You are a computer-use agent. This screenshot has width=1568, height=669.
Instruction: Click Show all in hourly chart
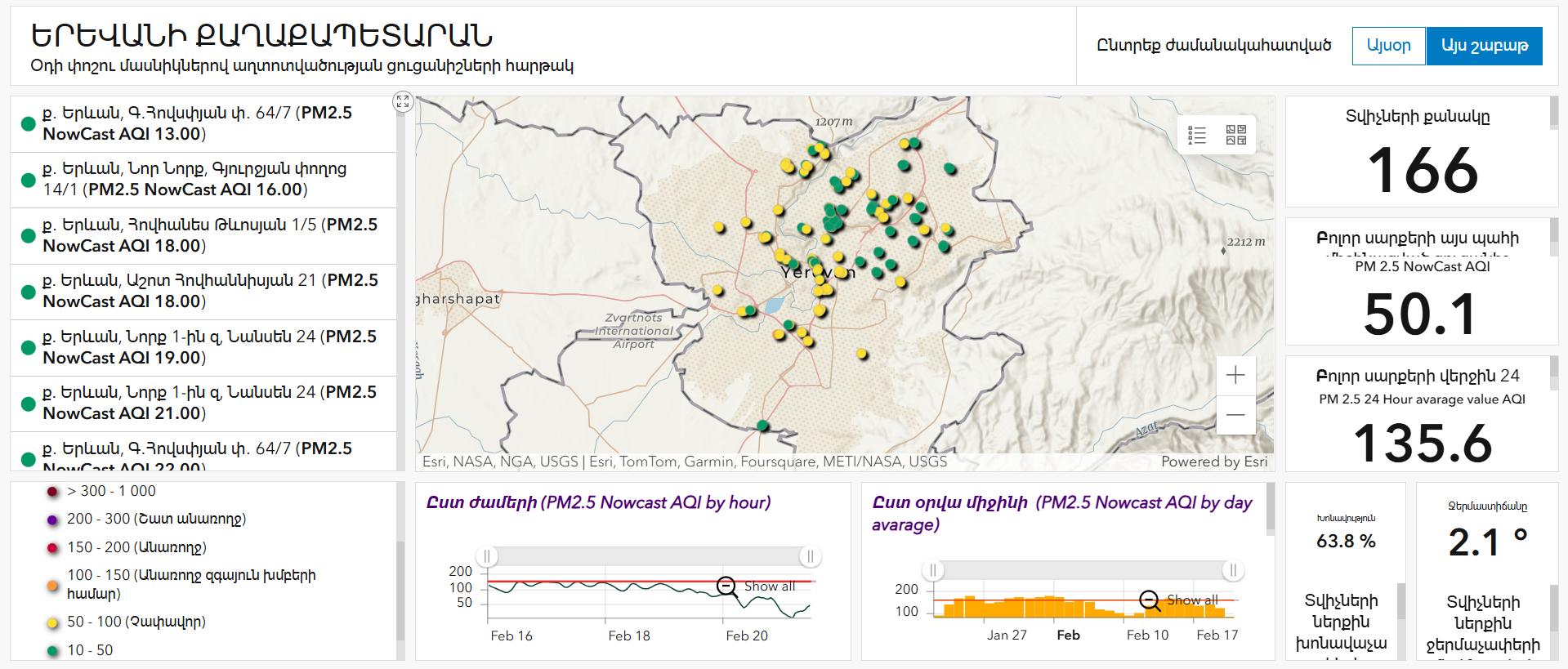click(x=769, y=586)
